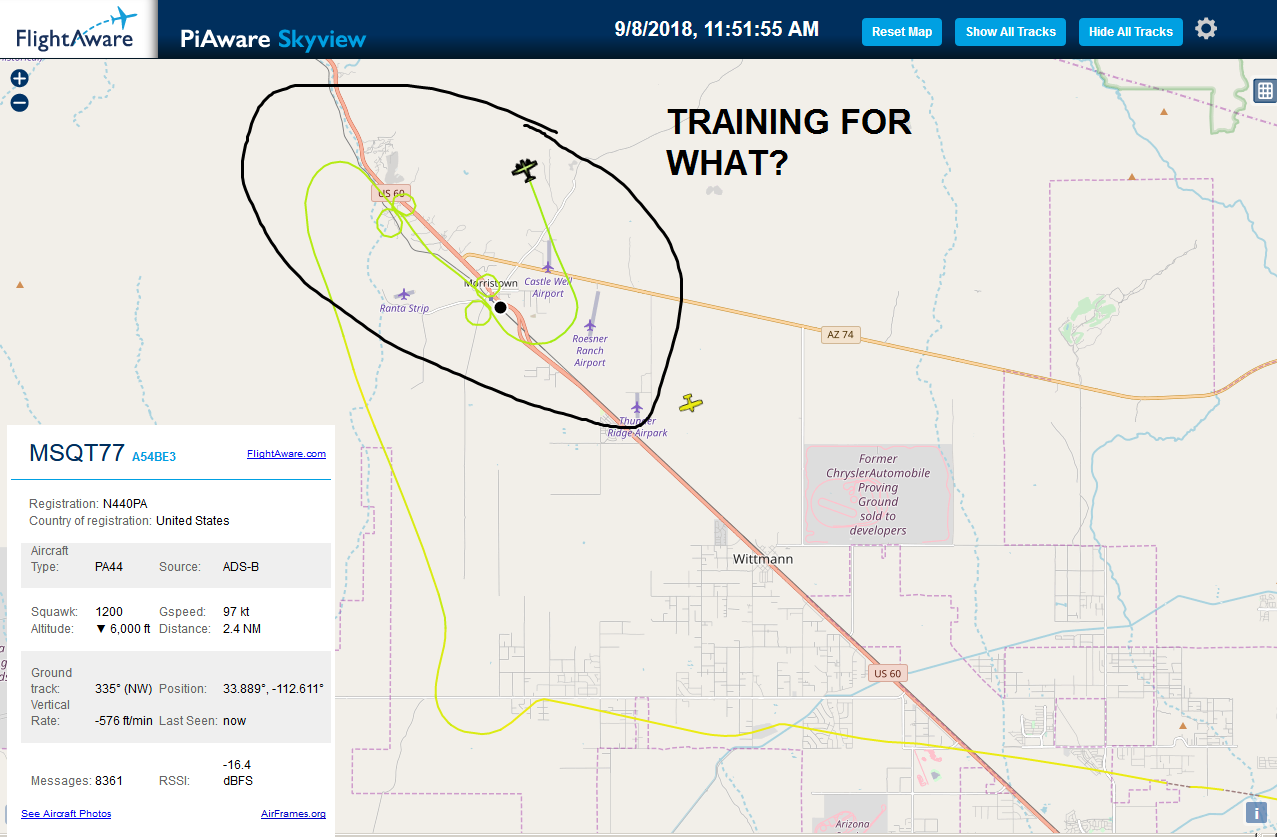This screenshot has height=837, width=1277.
Task: Click the lower US 60 highway shield
Action: pyautogui.click(x=887, y=673)
